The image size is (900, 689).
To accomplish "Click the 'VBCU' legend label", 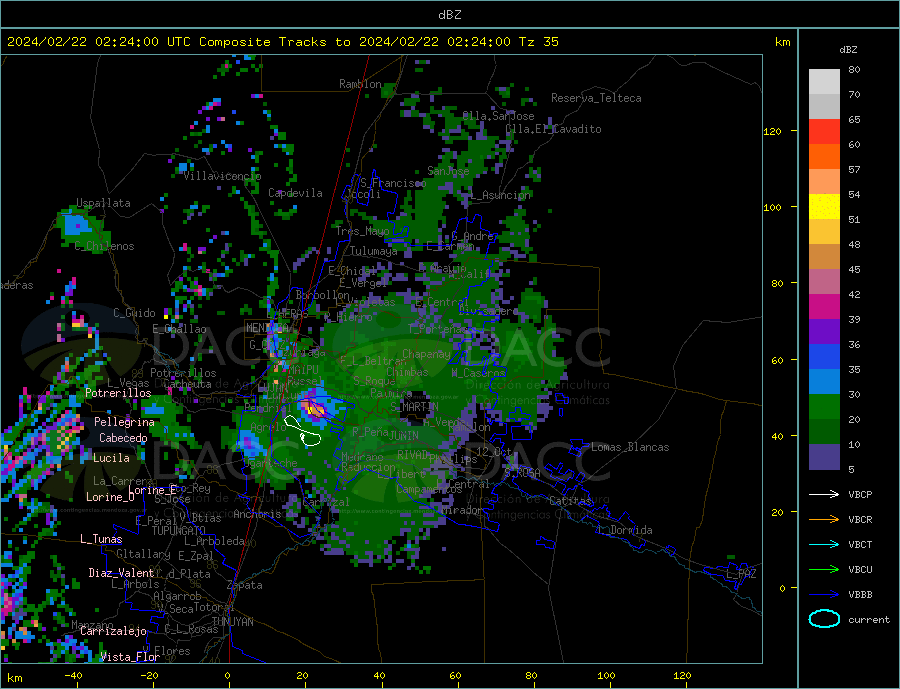I will 860,570.
